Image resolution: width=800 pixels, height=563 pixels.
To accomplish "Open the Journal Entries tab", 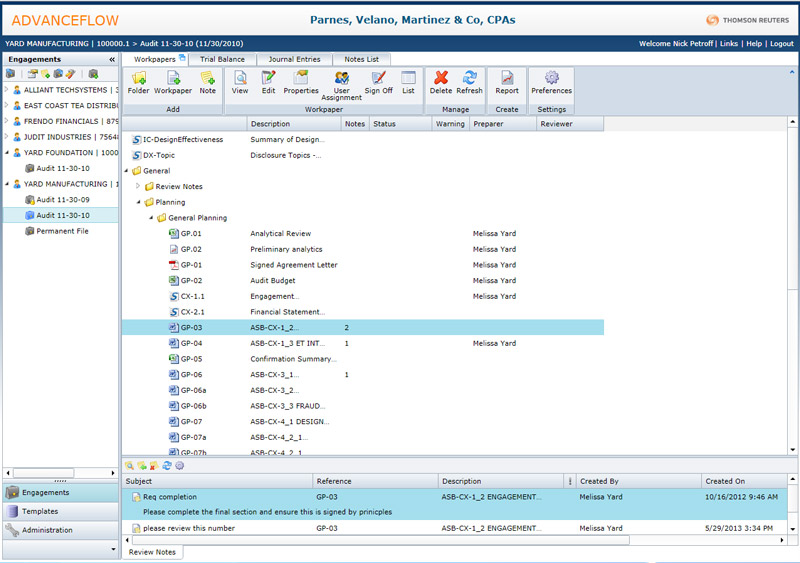I will click(294, 59).
